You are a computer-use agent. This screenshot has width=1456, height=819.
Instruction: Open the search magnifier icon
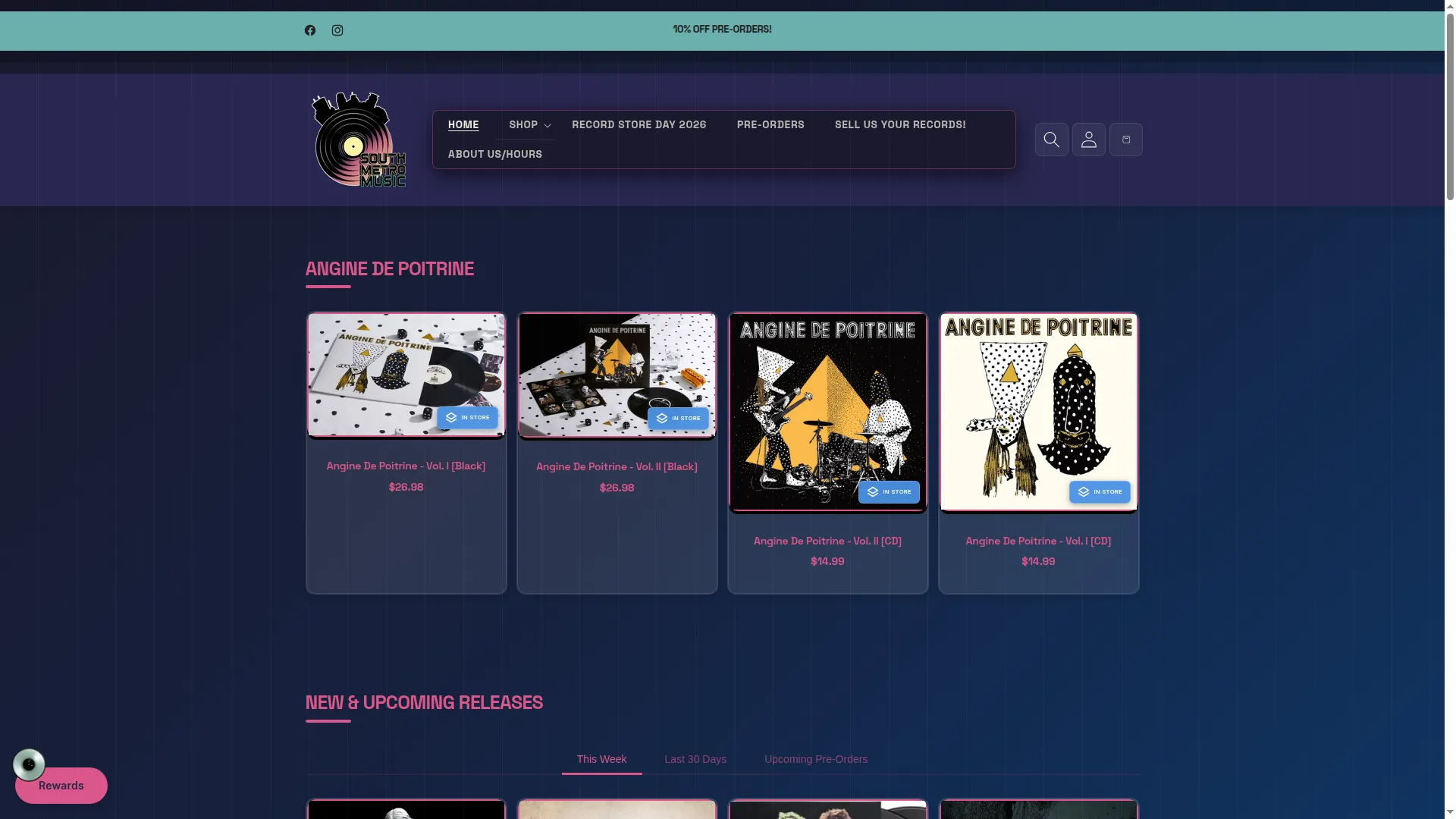click(x=1051, y=140)
